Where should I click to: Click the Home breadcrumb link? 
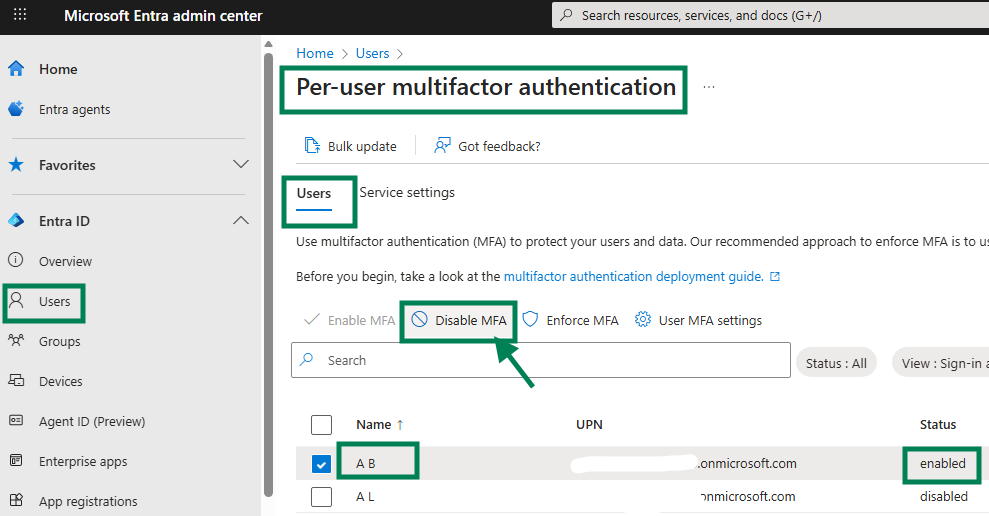point(315,54)
